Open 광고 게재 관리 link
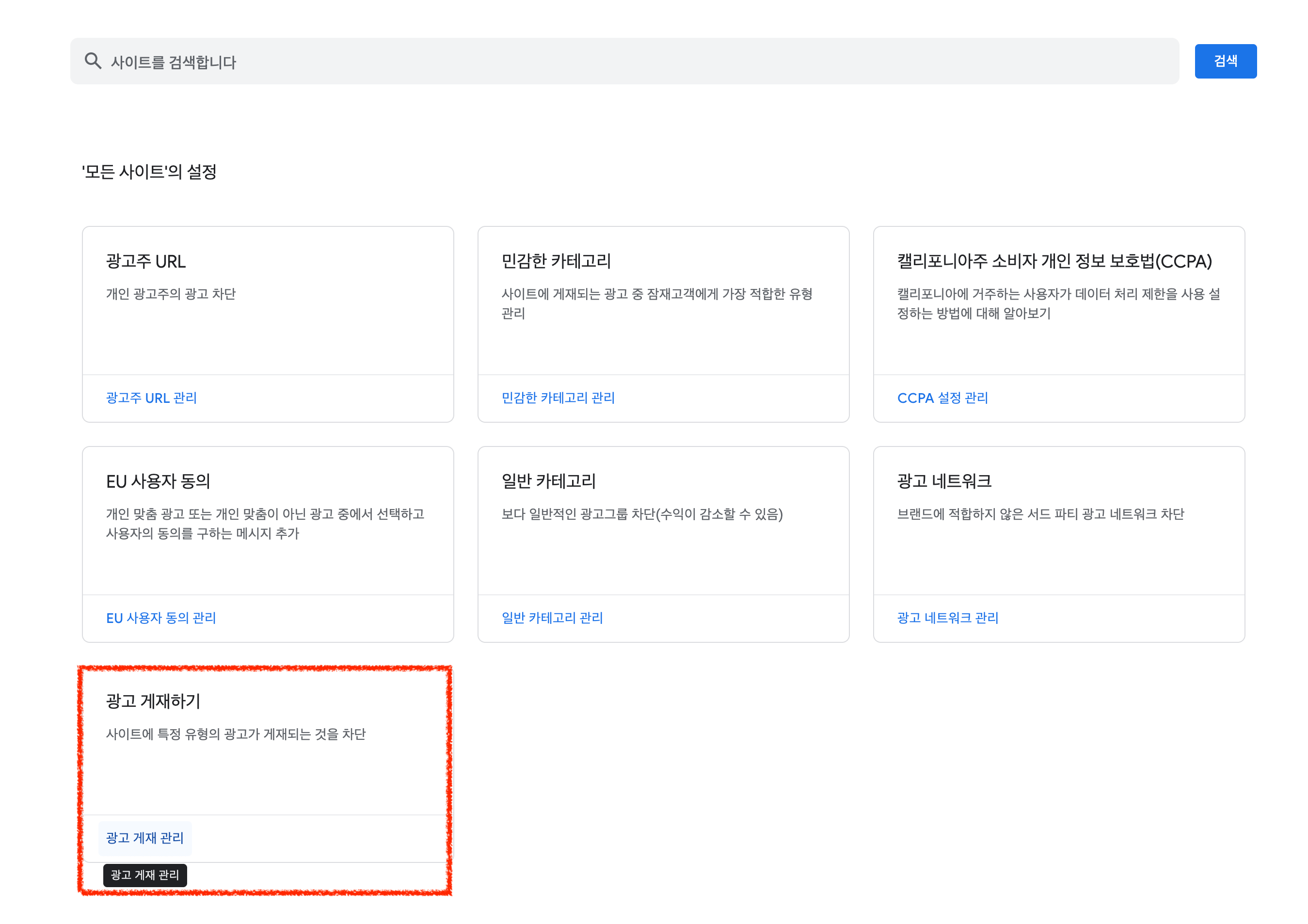This screenshot has width=1308, height=924. 144,838
